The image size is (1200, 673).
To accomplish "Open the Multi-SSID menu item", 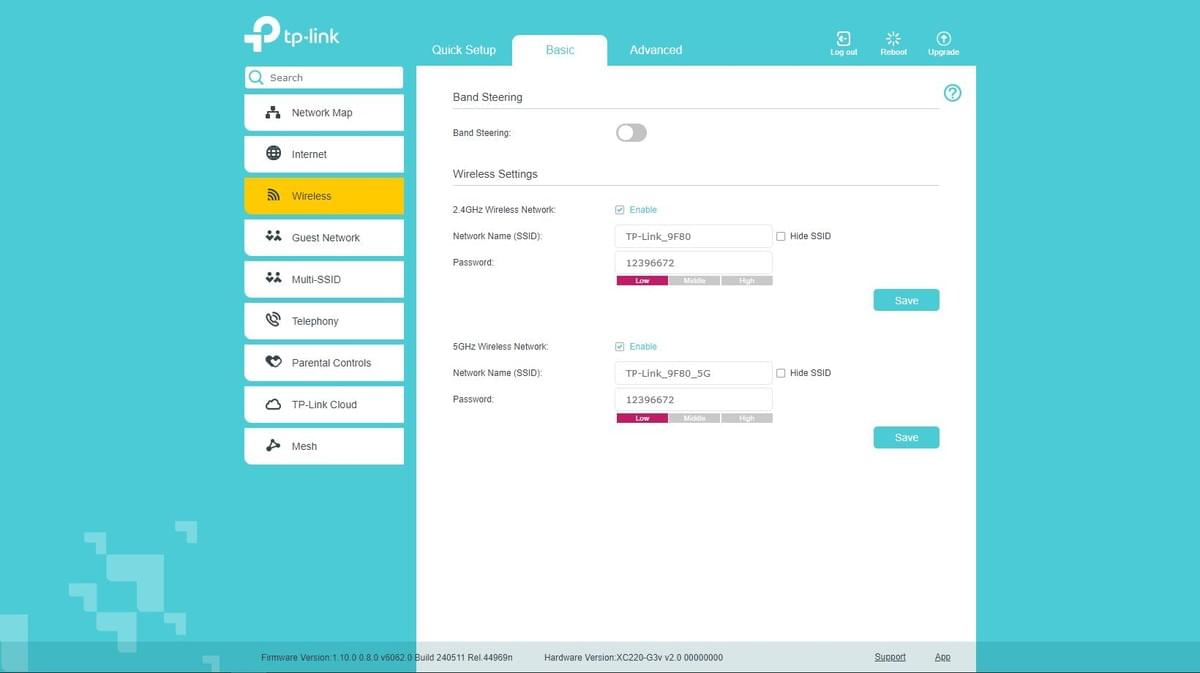I will coord(324,279).
